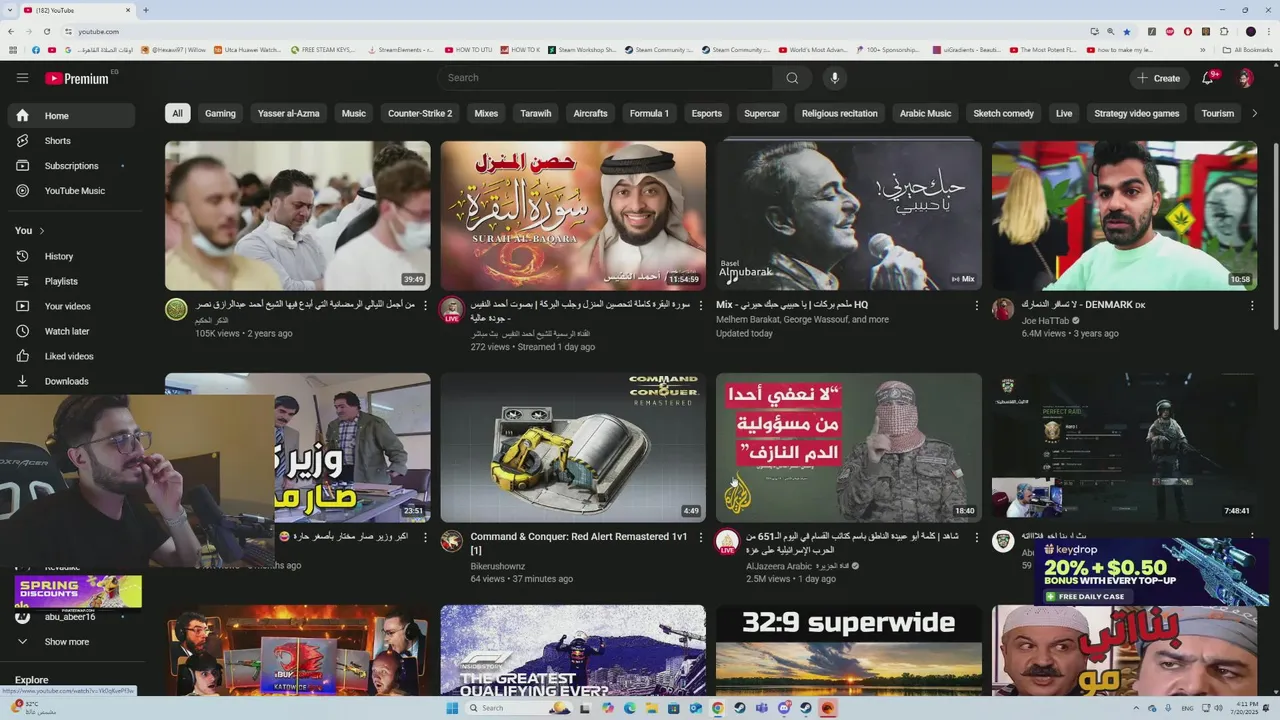The height and width of the screenshot is (720, 1280).
Task: Open Discord from the taskbar
Action: (784, 708)
